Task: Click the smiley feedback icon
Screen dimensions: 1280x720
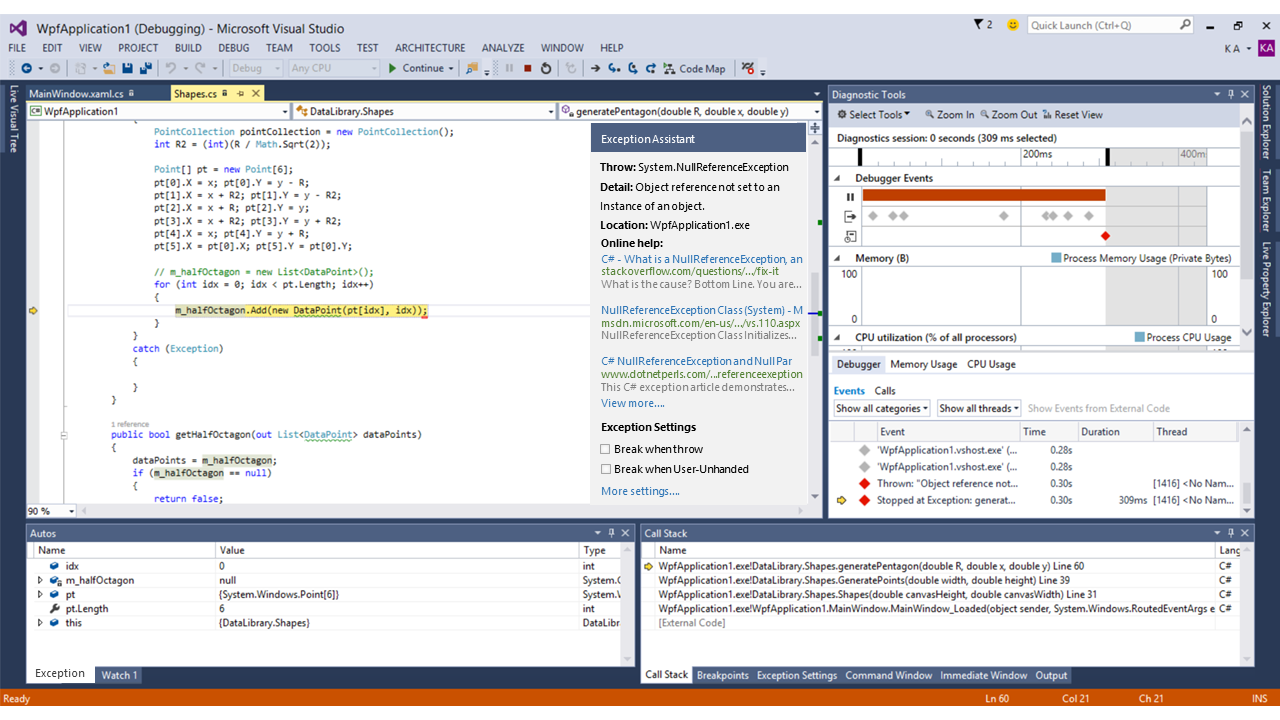Action: point(1013,25)
